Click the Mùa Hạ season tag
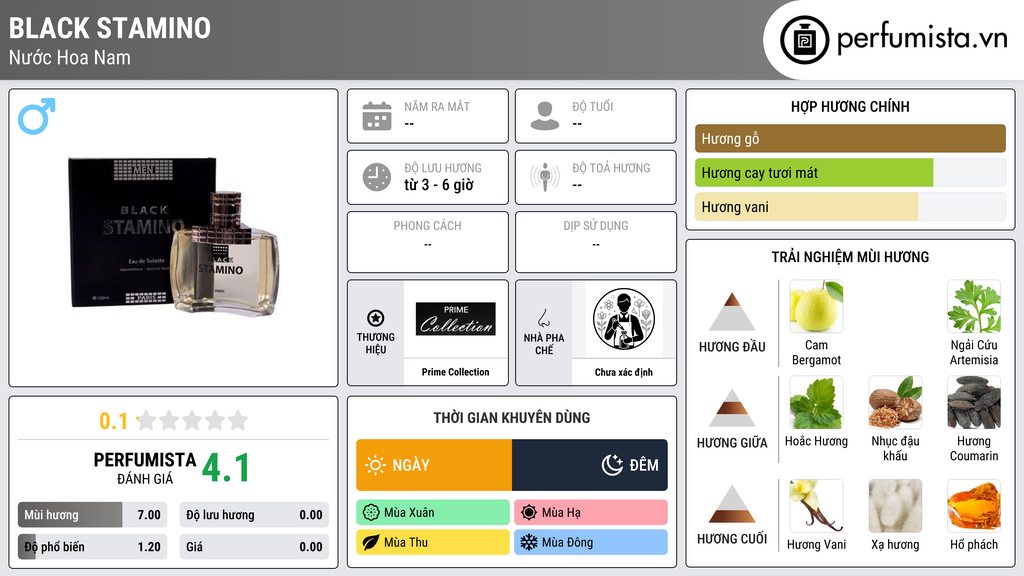 click(591, 512)
